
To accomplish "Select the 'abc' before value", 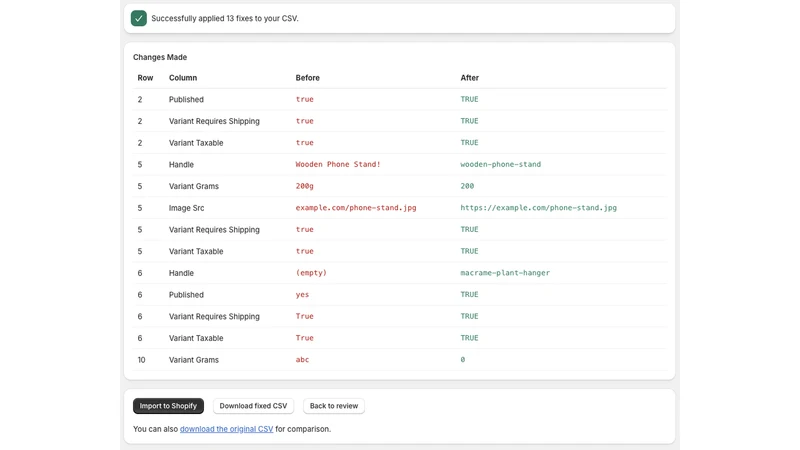I will pyautogui.click(x=303, y=360).
